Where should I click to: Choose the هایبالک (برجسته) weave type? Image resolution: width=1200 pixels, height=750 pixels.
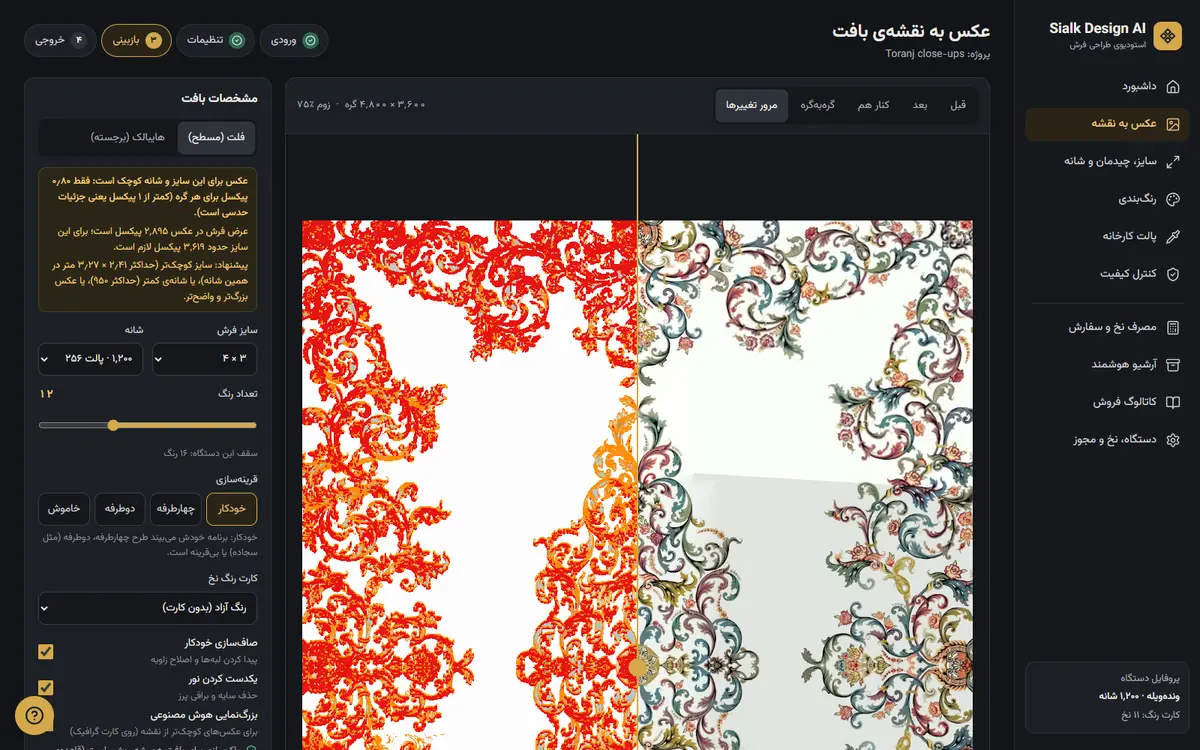(128, 137)
